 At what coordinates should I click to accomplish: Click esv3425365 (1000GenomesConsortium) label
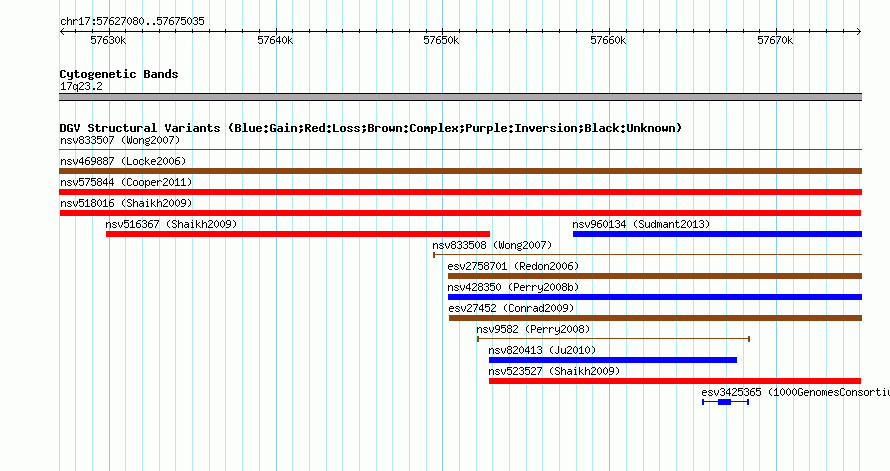tap(795, 392)
